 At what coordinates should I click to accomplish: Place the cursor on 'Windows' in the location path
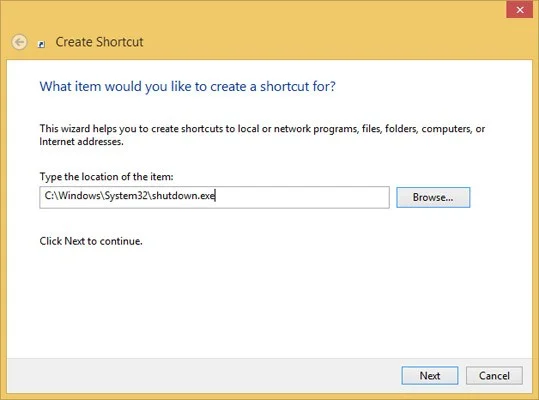point(79,196)
